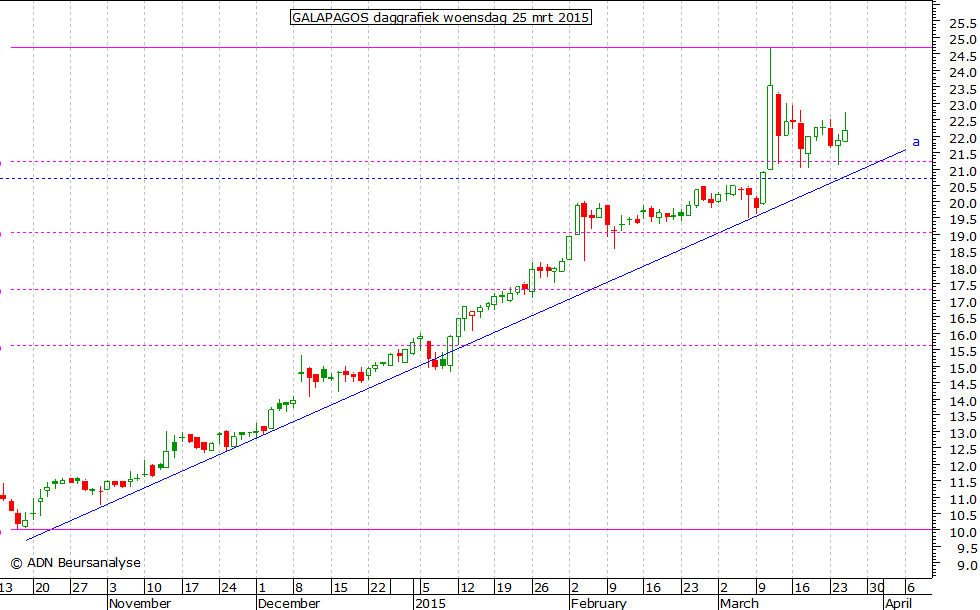980x610 pixels.
Task: Click the 2015 year label on axis
Action: [x=431, y=603]
